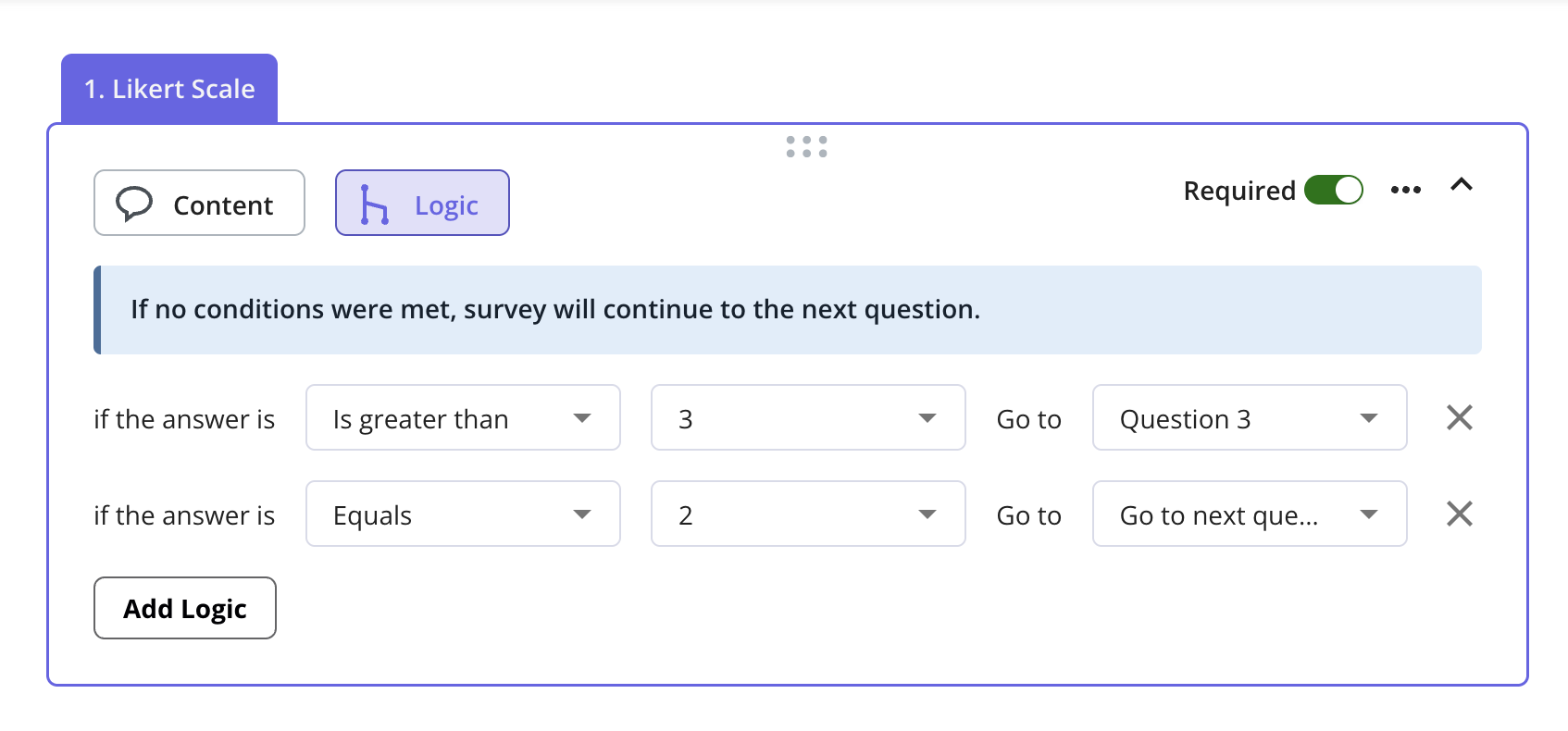Open the three-dot more options menu
Image resolution: width=1568 pixels, height=731 pixels.
(1405, 190)
